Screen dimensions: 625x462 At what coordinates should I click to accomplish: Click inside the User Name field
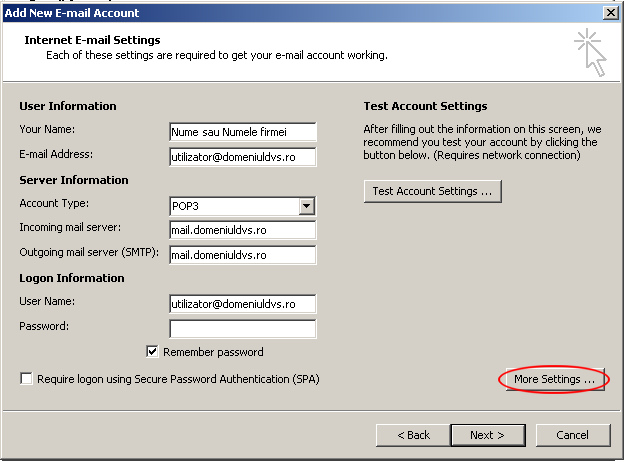243,304
